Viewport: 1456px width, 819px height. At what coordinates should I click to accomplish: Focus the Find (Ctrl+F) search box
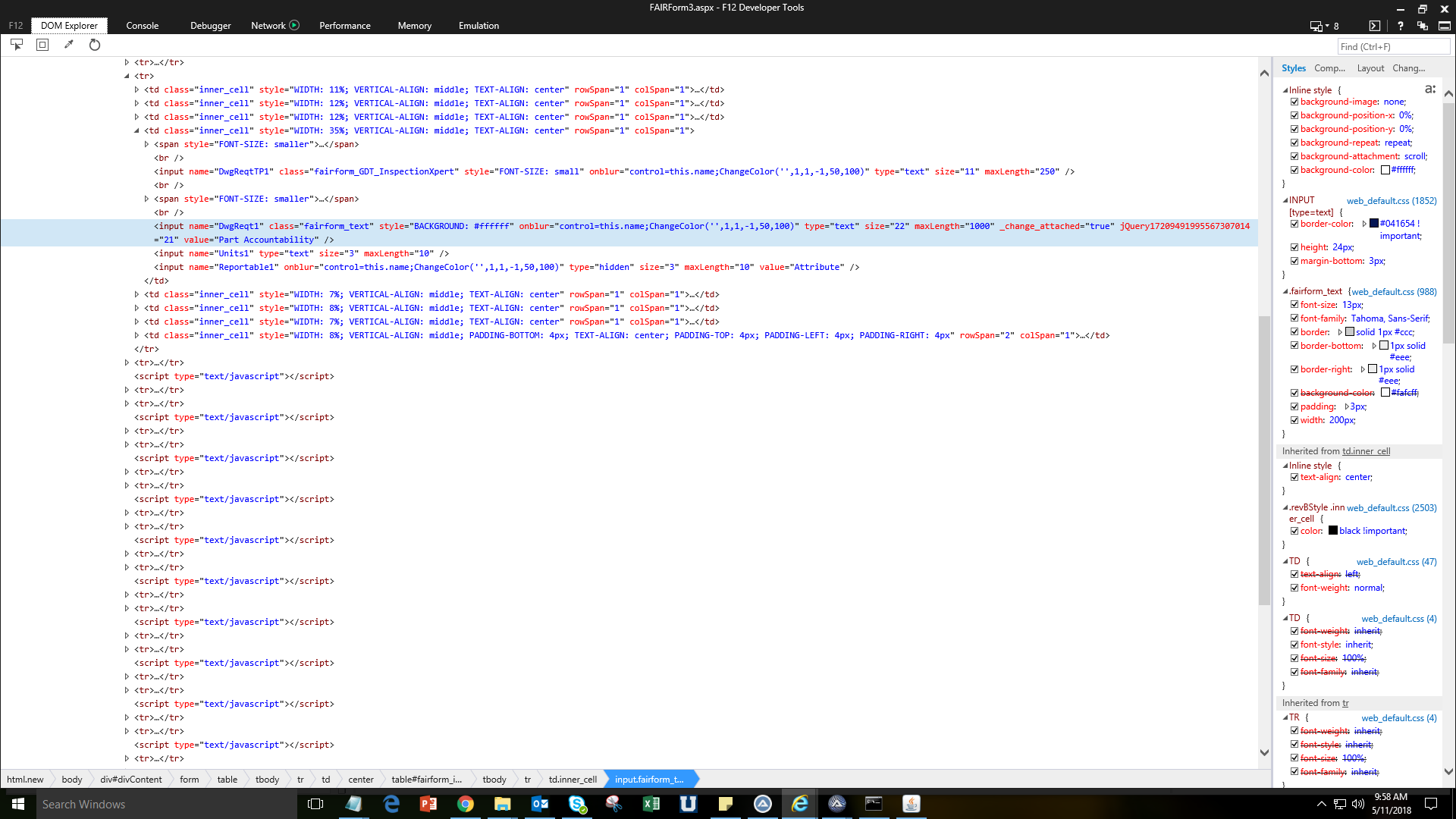(x=1394, y=46)
